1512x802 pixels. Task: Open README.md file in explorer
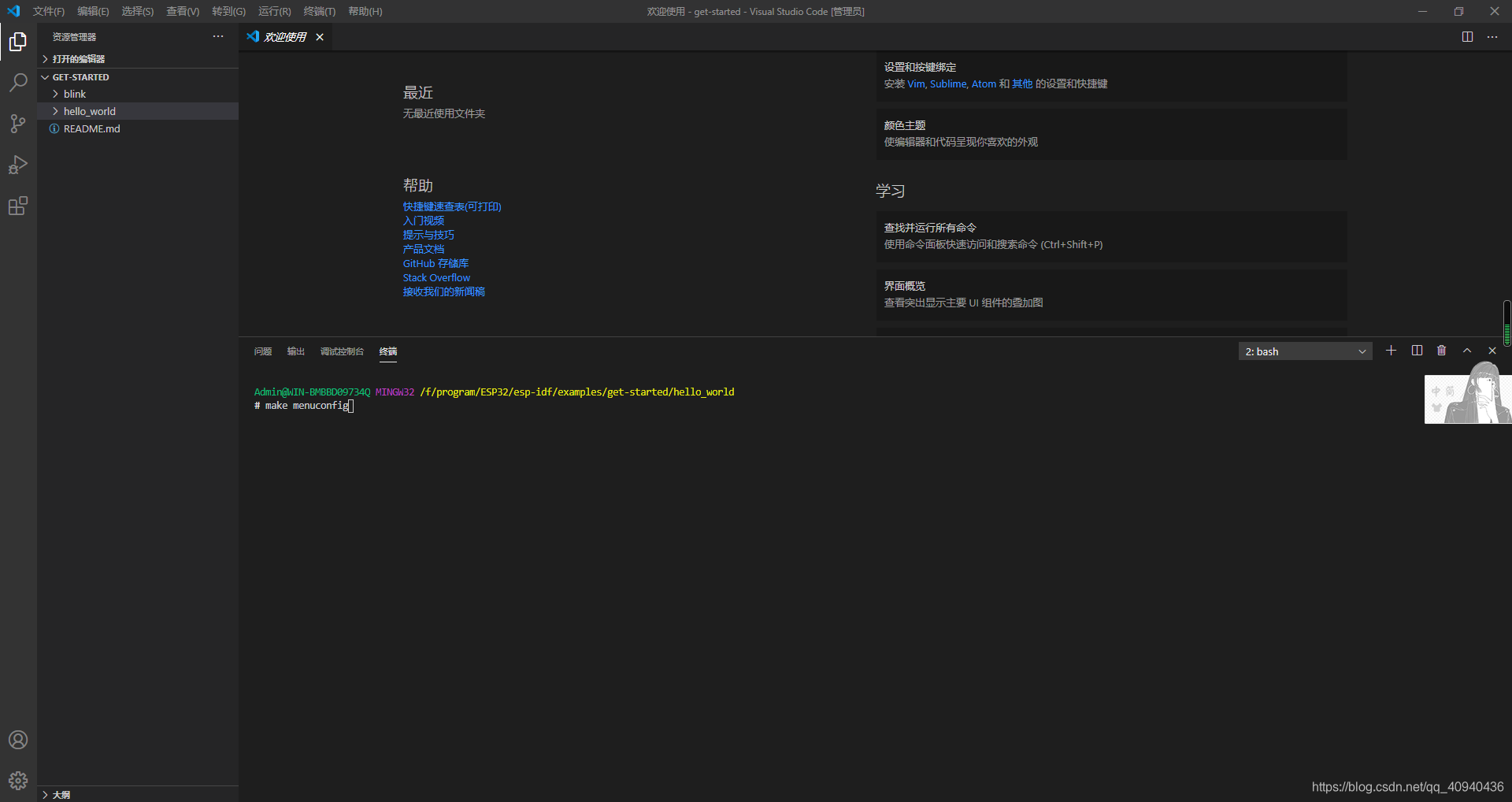tap(91, 128)
